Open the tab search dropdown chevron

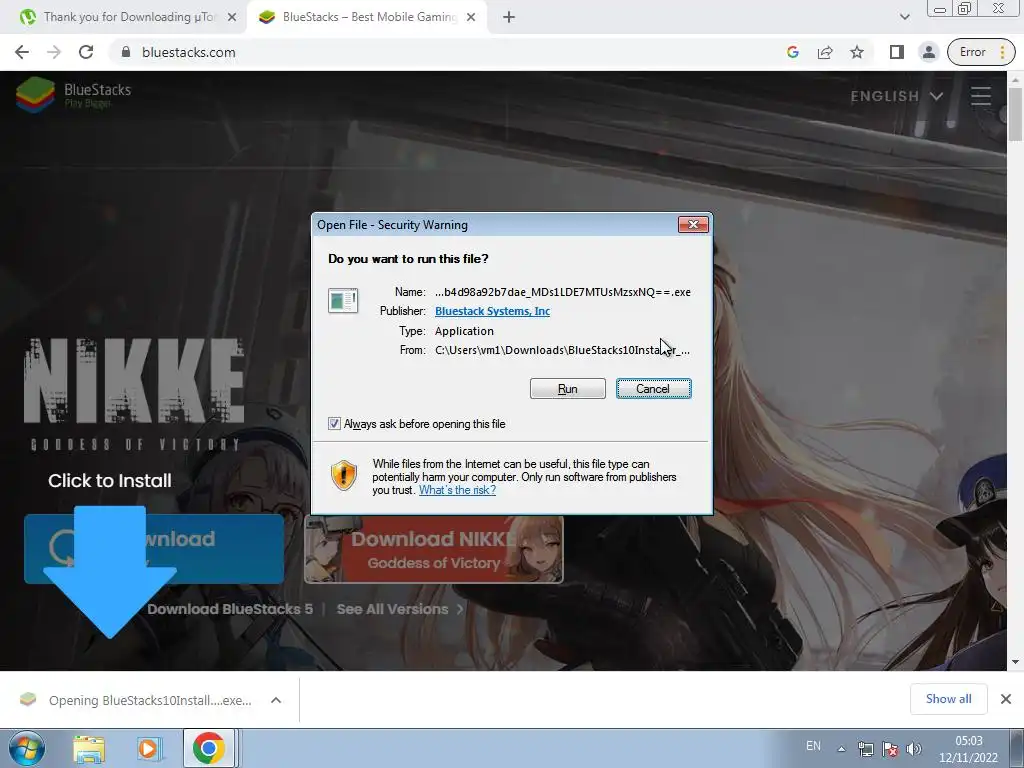click(x=904, y=17)
